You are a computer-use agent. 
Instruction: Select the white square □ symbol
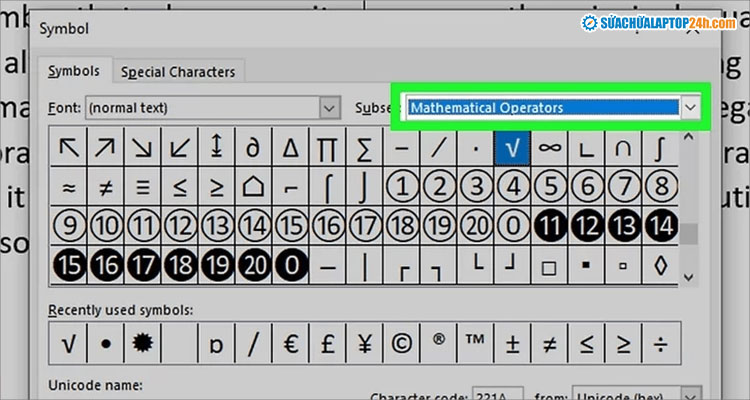[549, 265]
